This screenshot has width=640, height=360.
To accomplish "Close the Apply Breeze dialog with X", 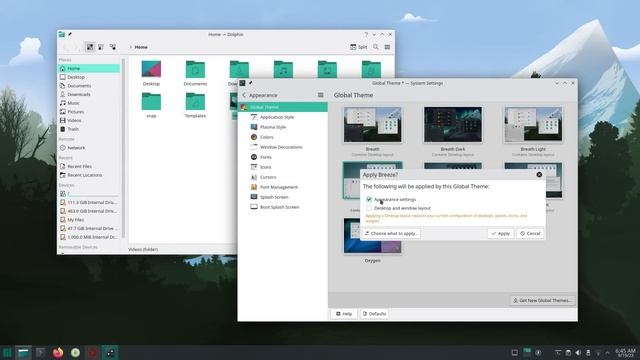I will (x=539, y=175).
